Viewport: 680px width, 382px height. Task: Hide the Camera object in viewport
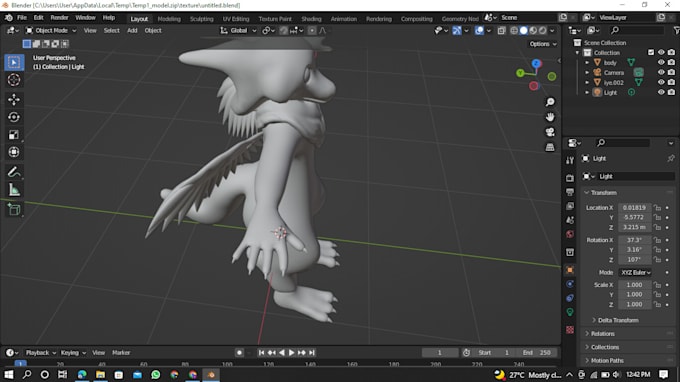click(661, 72)
